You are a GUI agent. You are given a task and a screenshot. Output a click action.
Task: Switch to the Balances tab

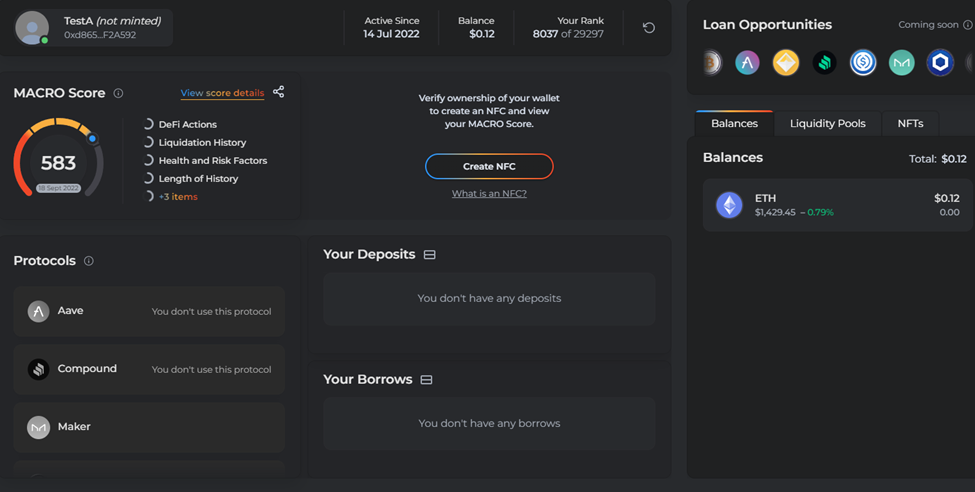(x=734, y=123)
